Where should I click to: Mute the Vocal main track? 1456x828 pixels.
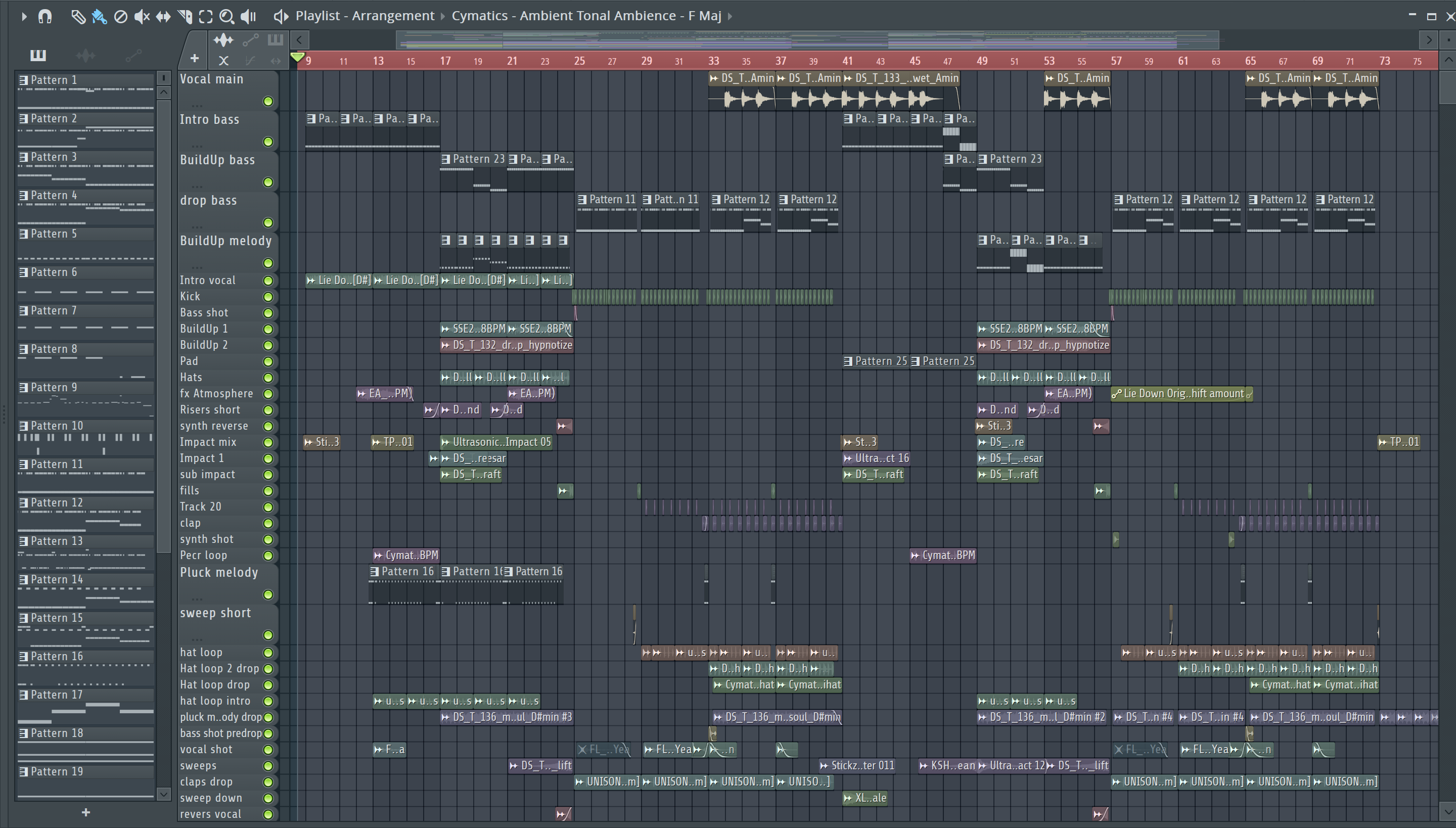[x=268, y=101]
